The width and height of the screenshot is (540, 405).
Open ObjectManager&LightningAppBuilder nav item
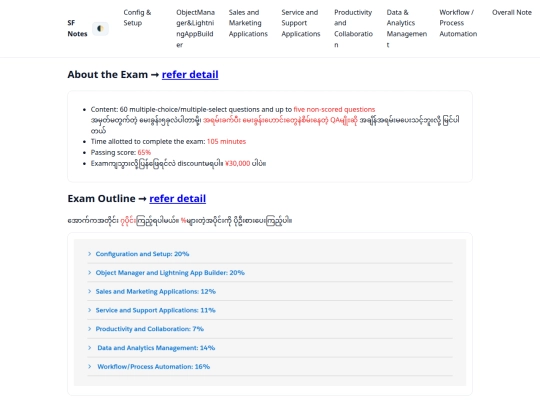pyautogui.click(x=195, y=28)
